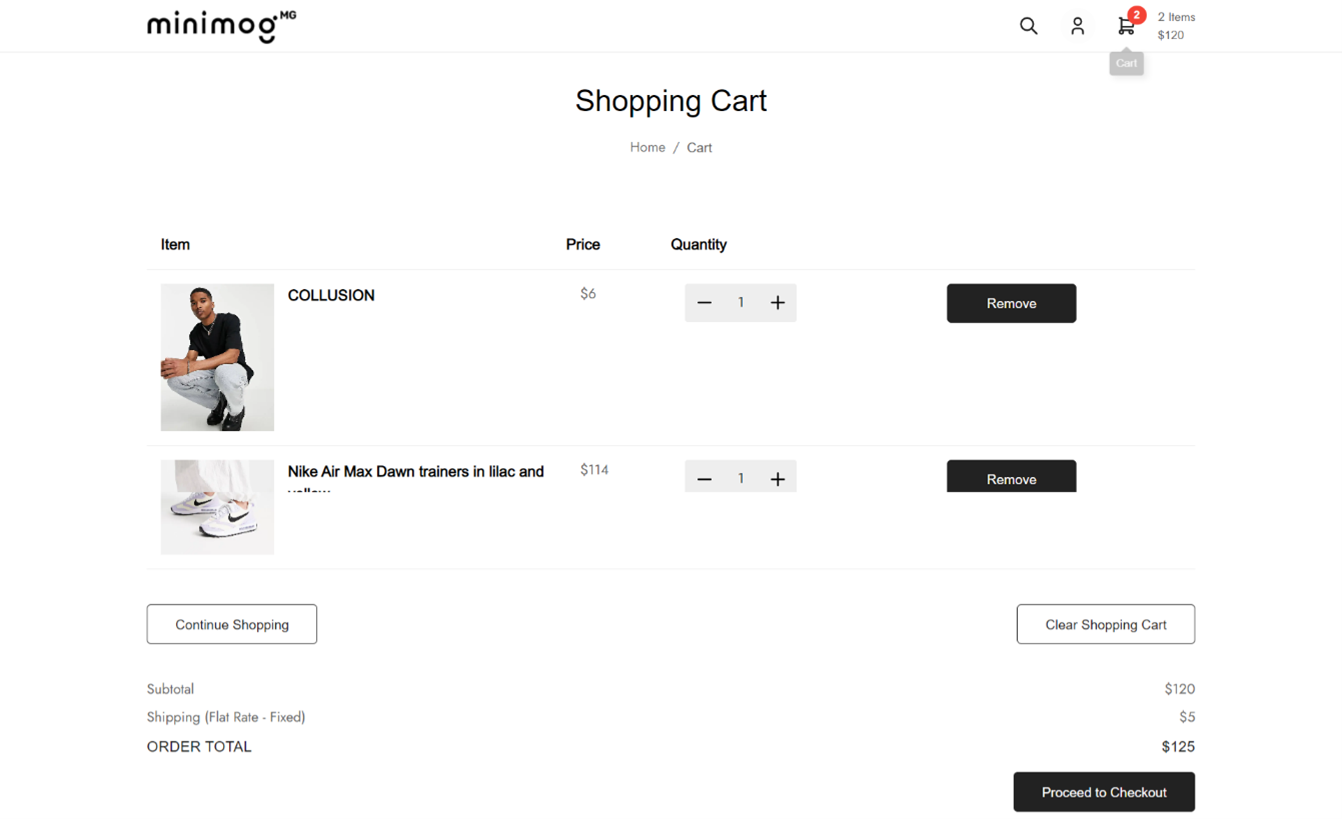Decrease quantity of Nike Air Max trainers
Screen dimensions: 1342x819
click(x=704, y=478)
